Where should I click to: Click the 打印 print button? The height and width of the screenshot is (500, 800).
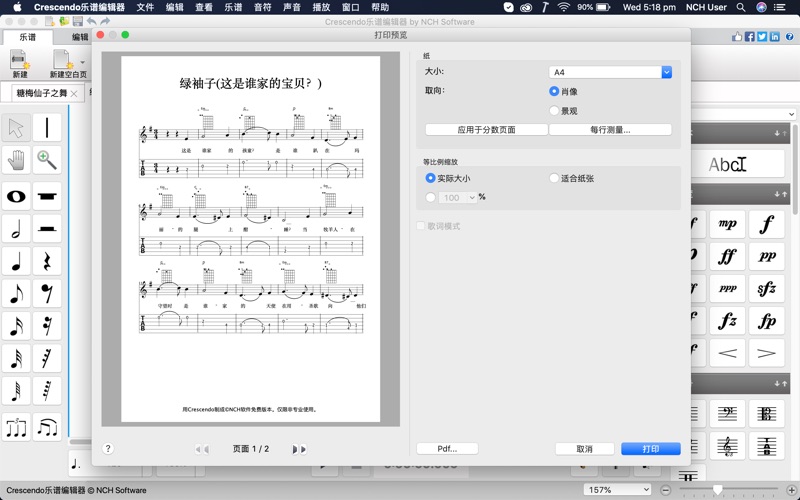click(x=650, y=449)
